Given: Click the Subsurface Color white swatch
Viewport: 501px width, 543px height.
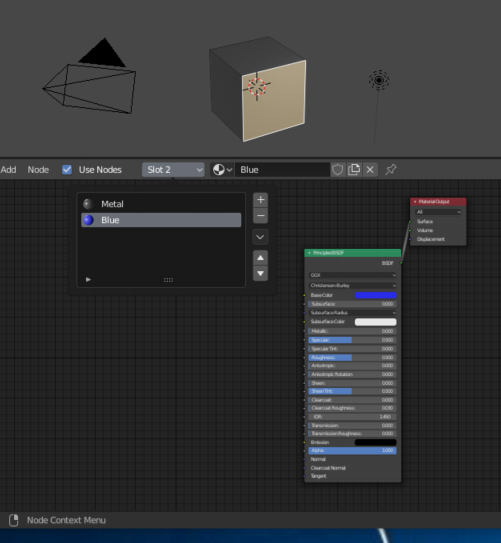Looking at the screenshot, I should (x=376, y=322).
